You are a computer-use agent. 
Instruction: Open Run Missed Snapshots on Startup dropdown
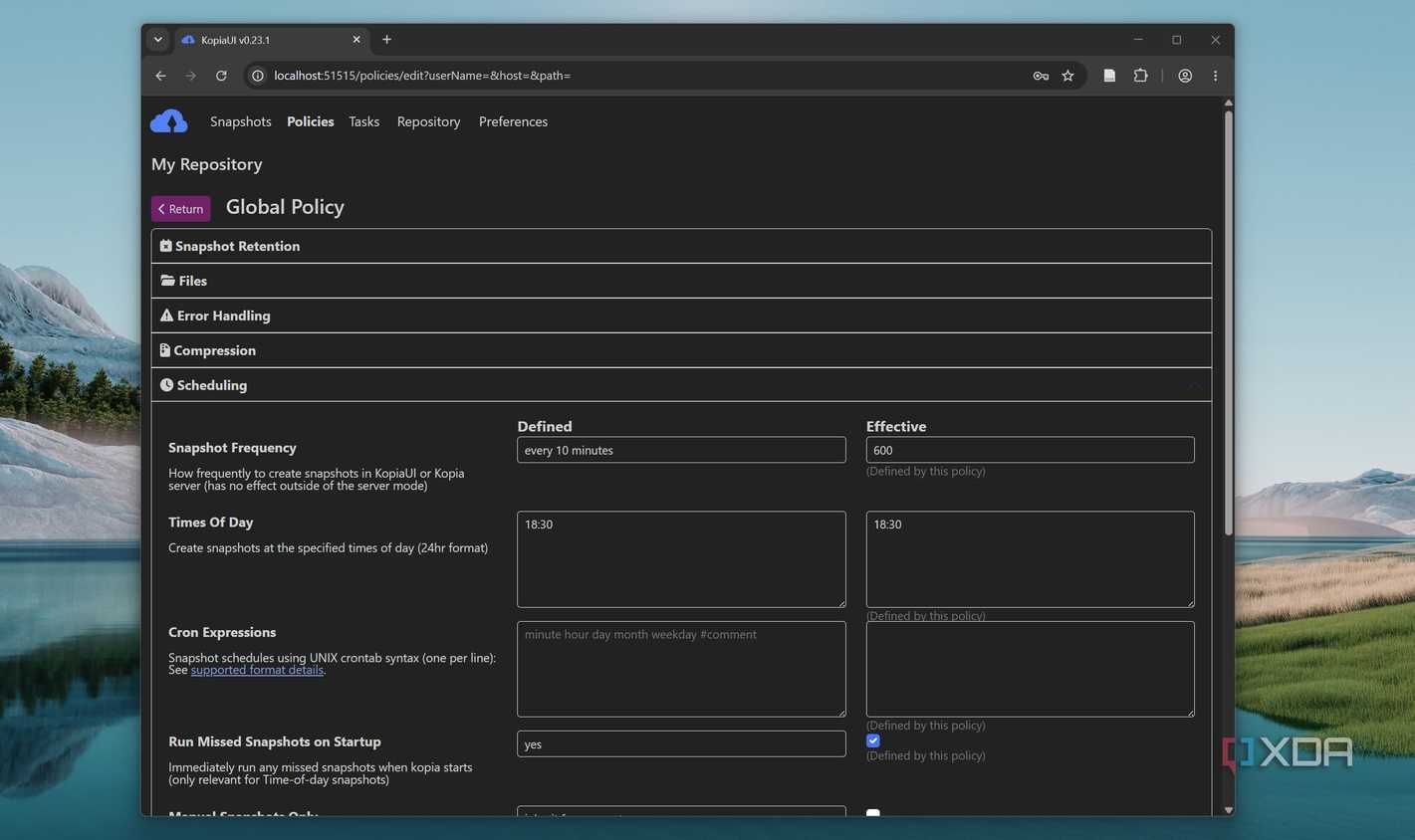(681, 743)
